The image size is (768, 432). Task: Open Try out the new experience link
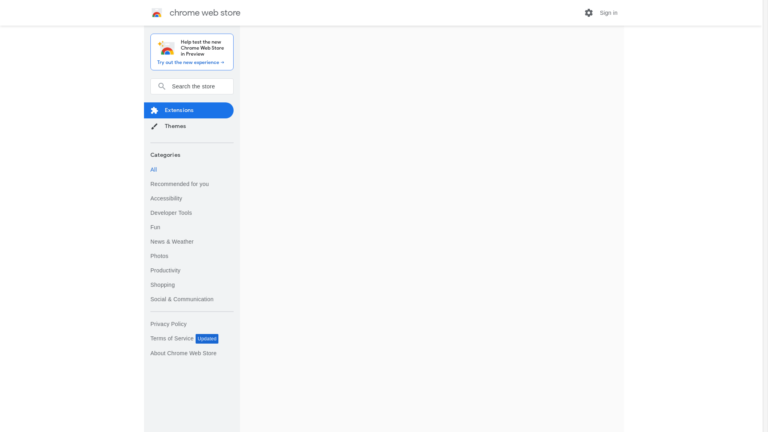point(190,62)
